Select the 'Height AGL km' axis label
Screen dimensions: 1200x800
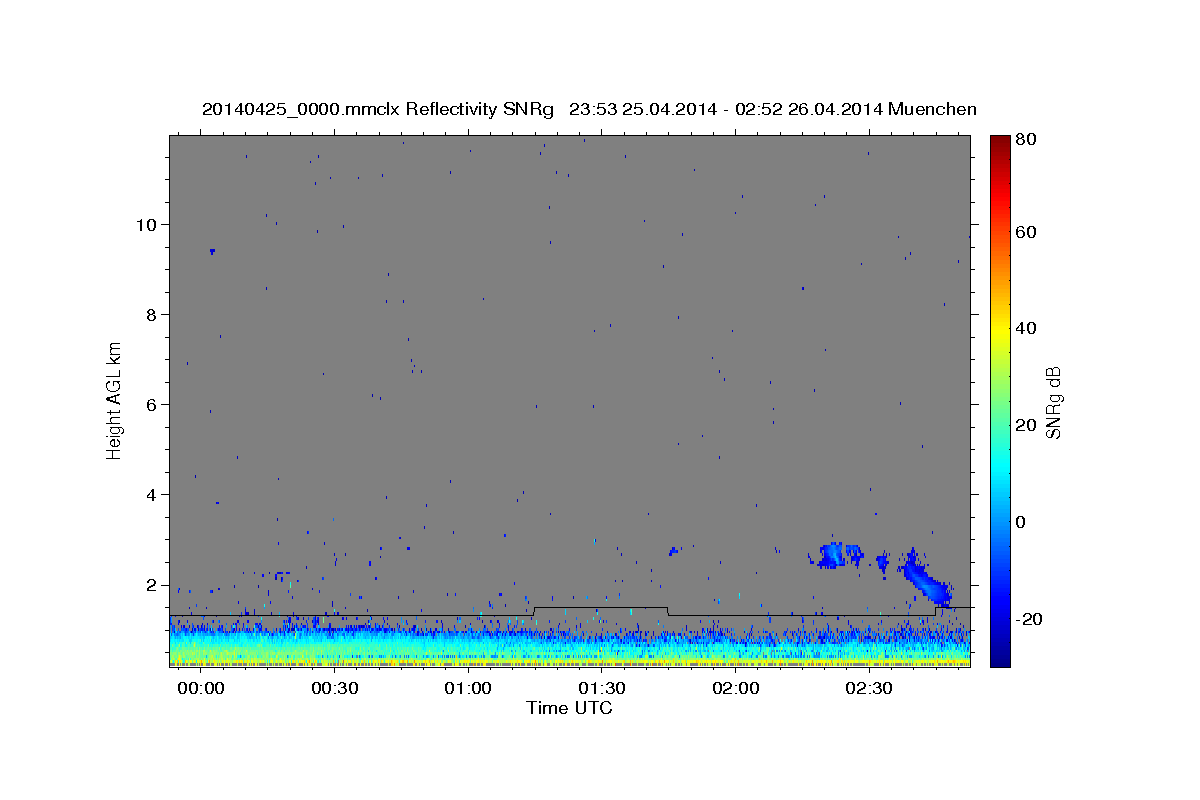(115, 400)
